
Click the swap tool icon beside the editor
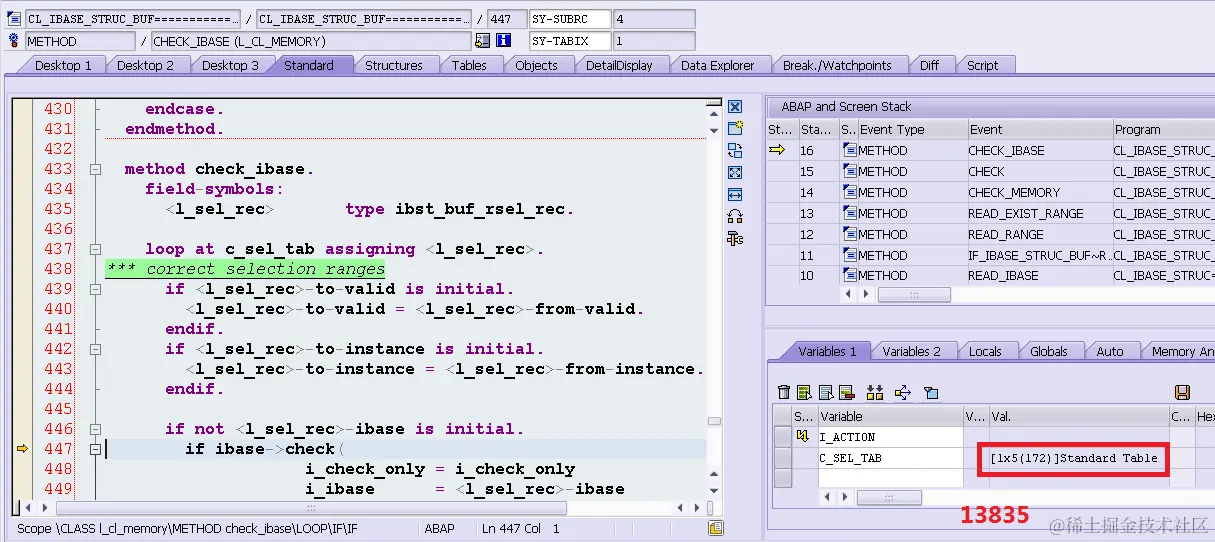(x=735, y=151)
